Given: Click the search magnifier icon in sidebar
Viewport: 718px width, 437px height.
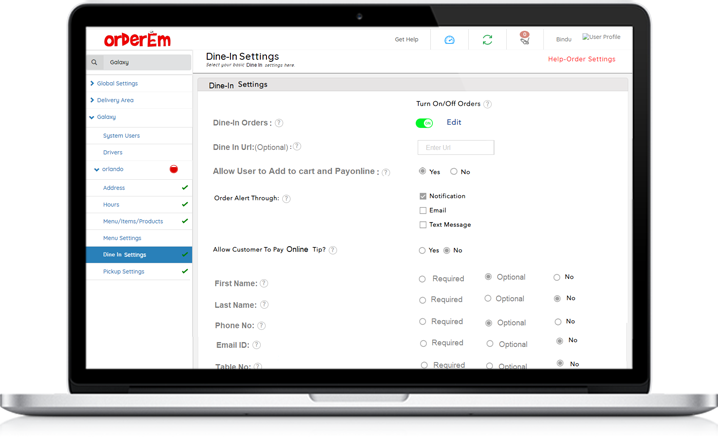Looking at the screenshot, I should coord(94,62).
